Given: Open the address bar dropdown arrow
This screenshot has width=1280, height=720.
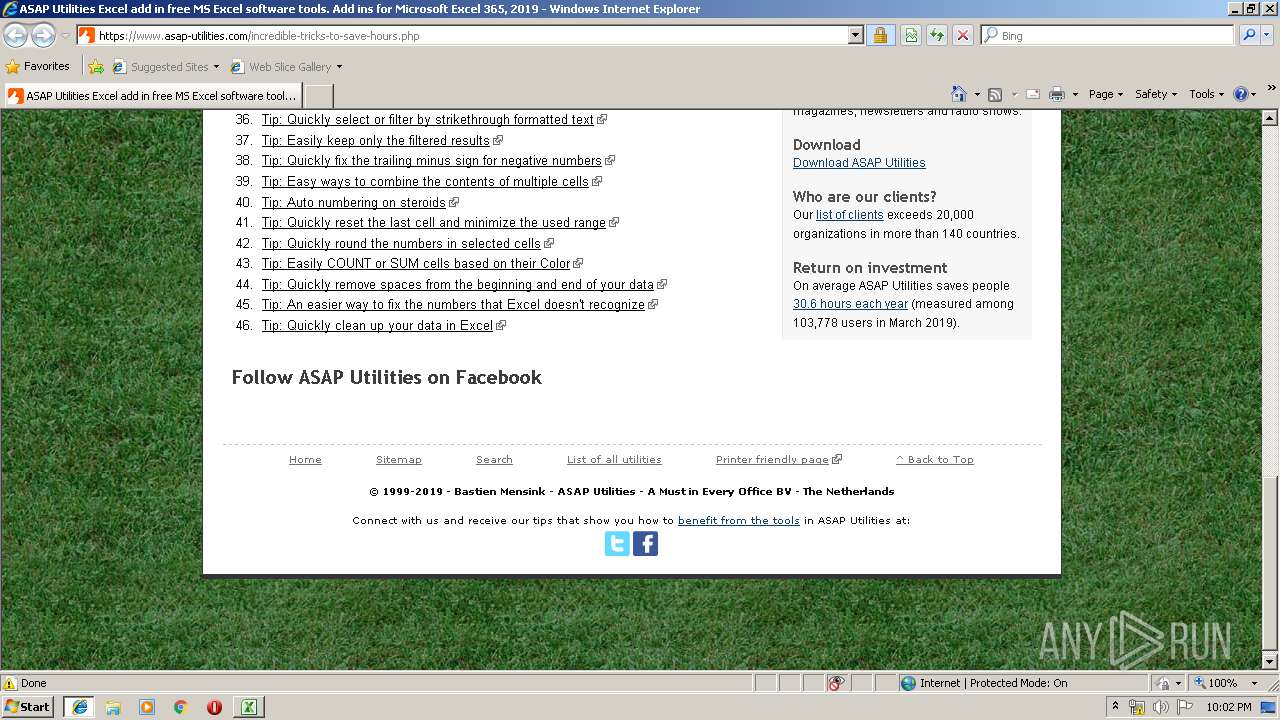Looking at the screenshot, I should tap(855, 35).
